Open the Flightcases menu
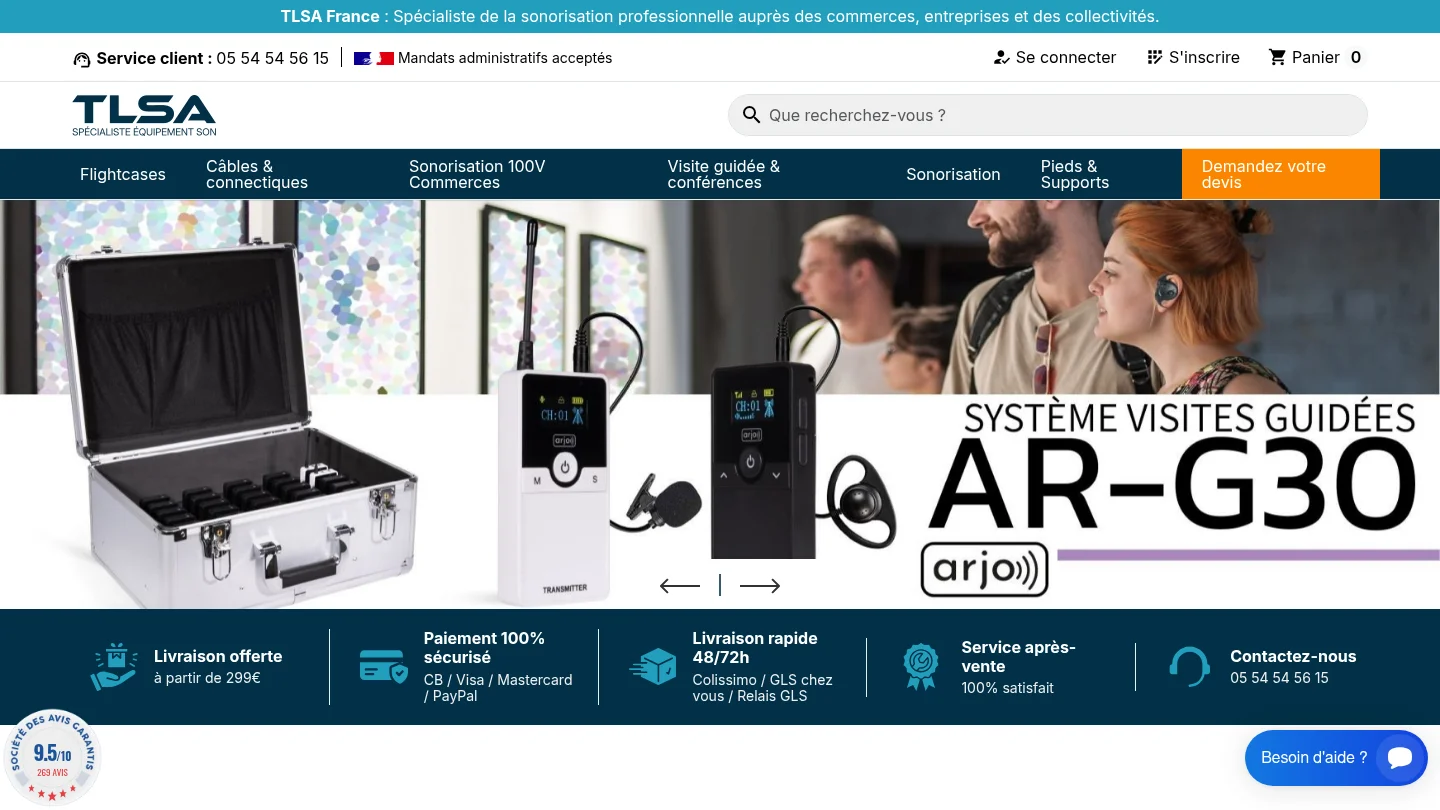Screen dimensions: 1440x810 point(123,174)
